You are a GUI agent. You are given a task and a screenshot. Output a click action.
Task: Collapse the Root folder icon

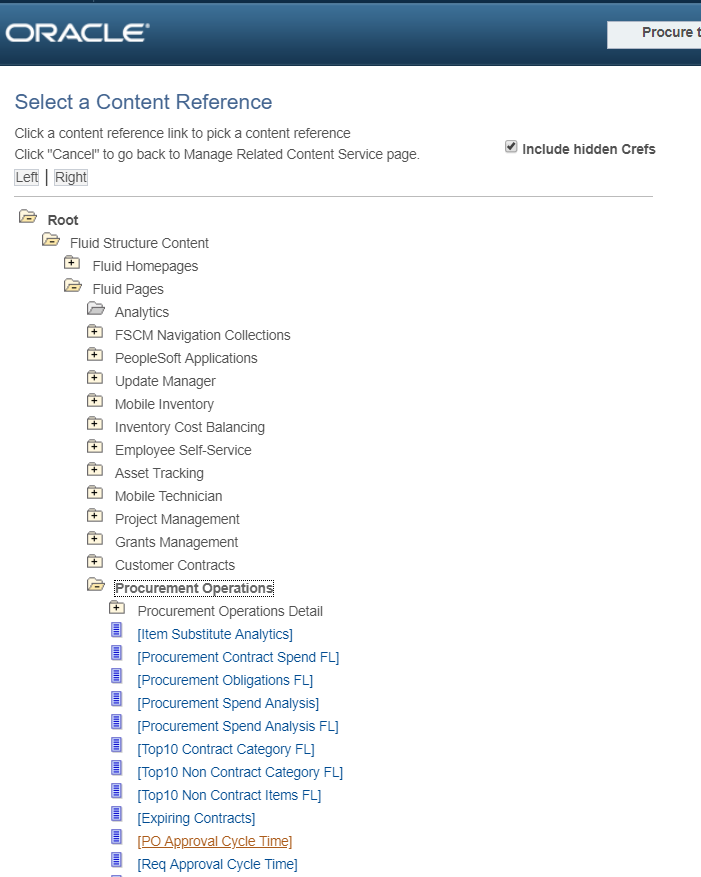tap(28, 216)
